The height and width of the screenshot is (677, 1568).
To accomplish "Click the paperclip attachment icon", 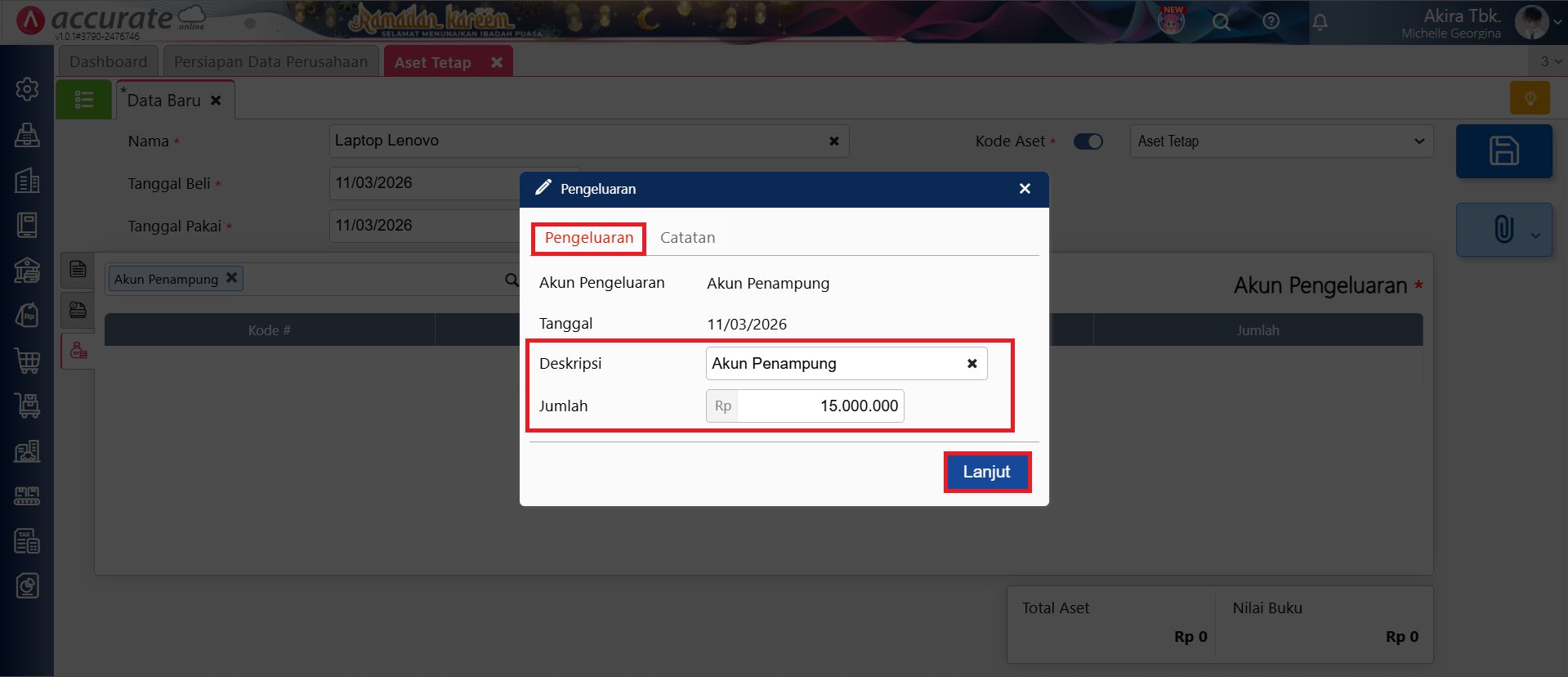I will 1503,229.
